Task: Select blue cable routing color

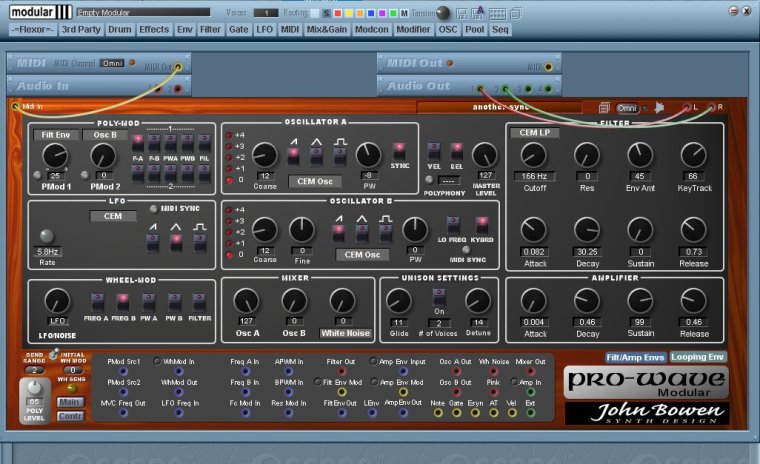Action: [x=371, y=13]
